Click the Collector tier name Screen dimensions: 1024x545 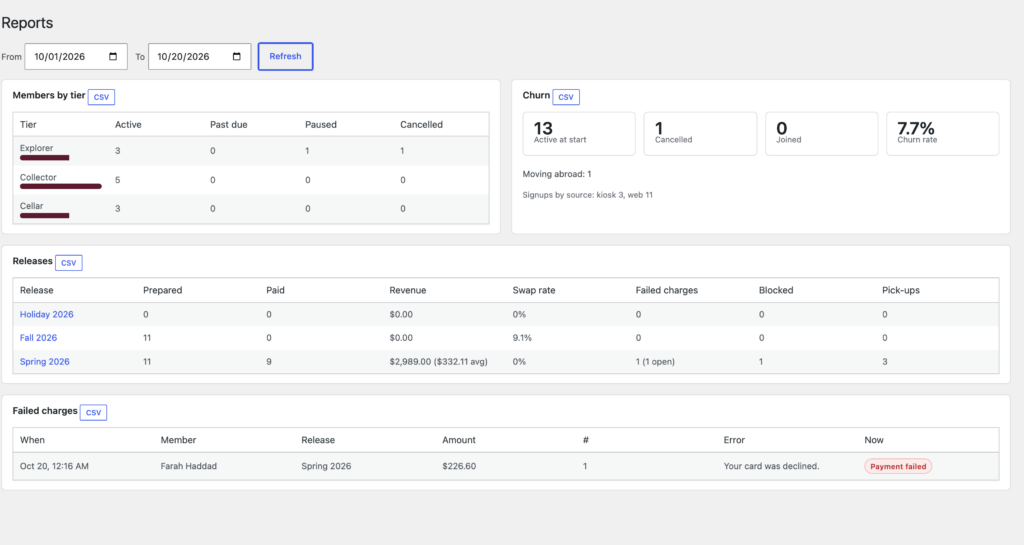pyautogui.click(x=38, y=177)
